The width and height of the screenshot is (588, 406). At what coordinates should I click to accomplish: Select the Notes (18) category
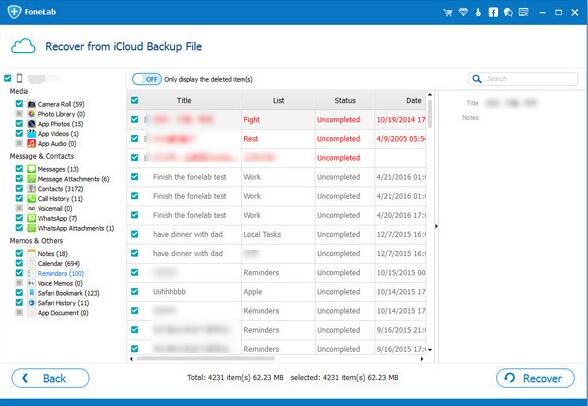[52, 254]
